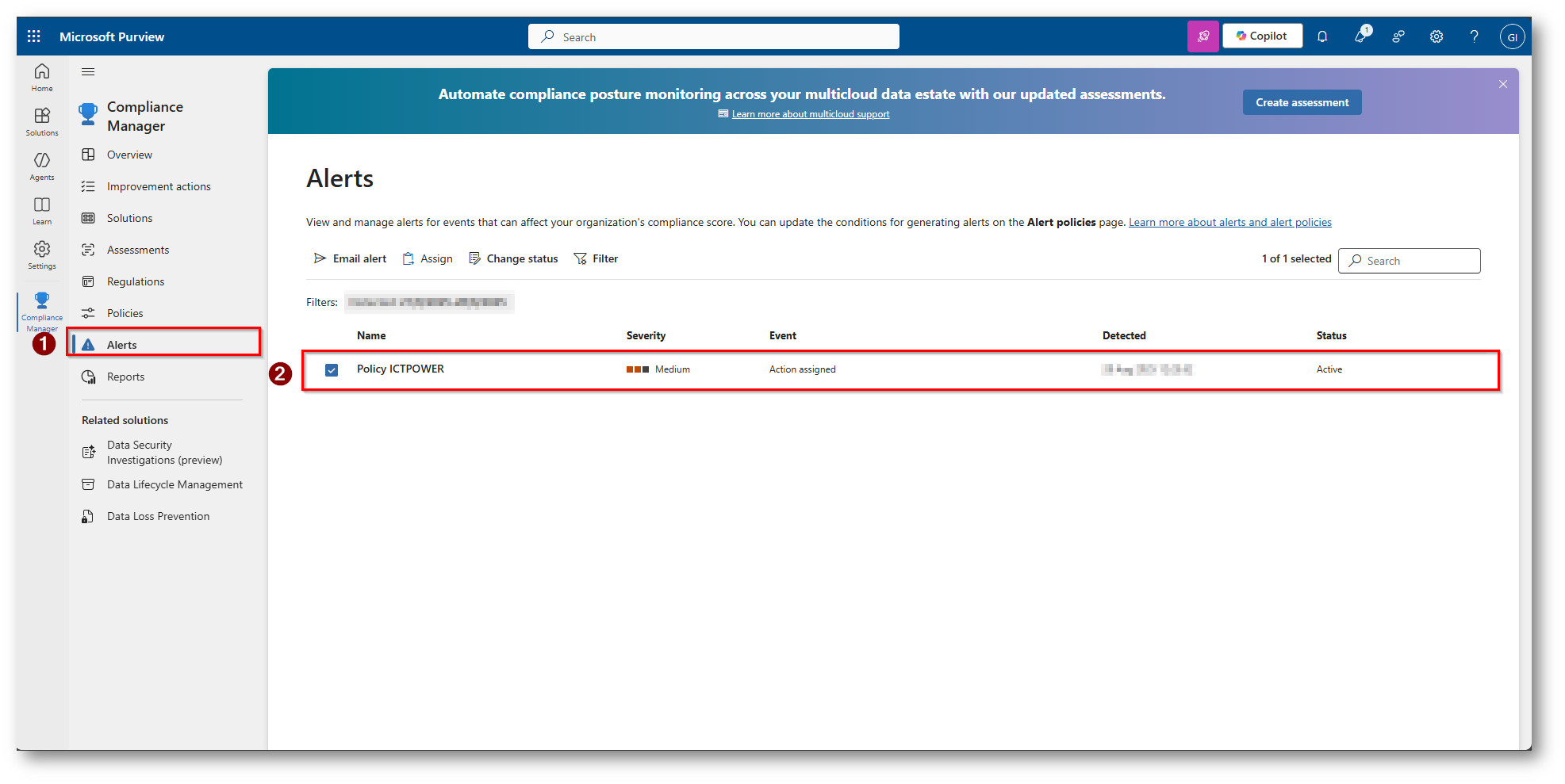The image size is (1565, 784).
Task: Click the Compliance Manager trophy heading
Action: point(132,116)
